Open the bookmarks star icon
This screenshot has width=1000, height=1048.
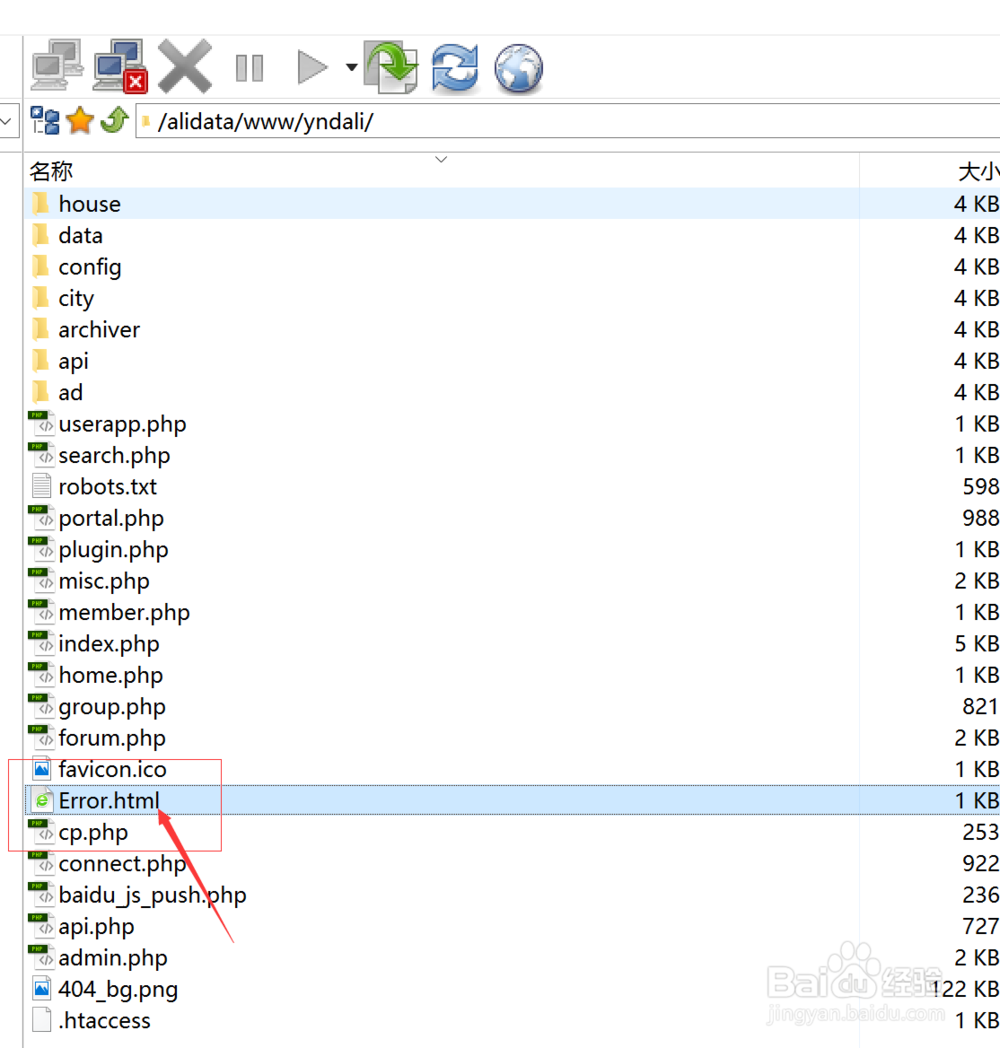pyautogui.click(x=80, y=120)
